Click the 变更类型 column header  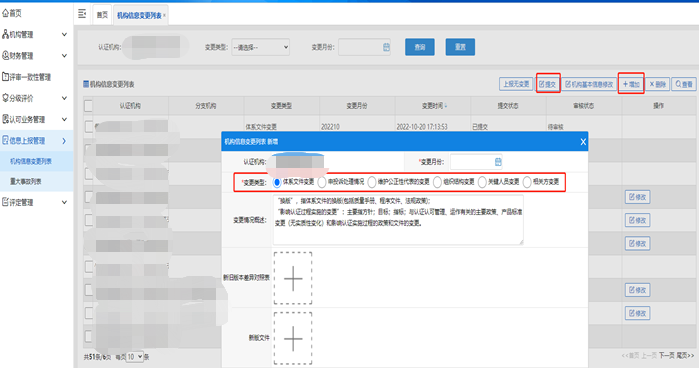(x=281, y=106)
